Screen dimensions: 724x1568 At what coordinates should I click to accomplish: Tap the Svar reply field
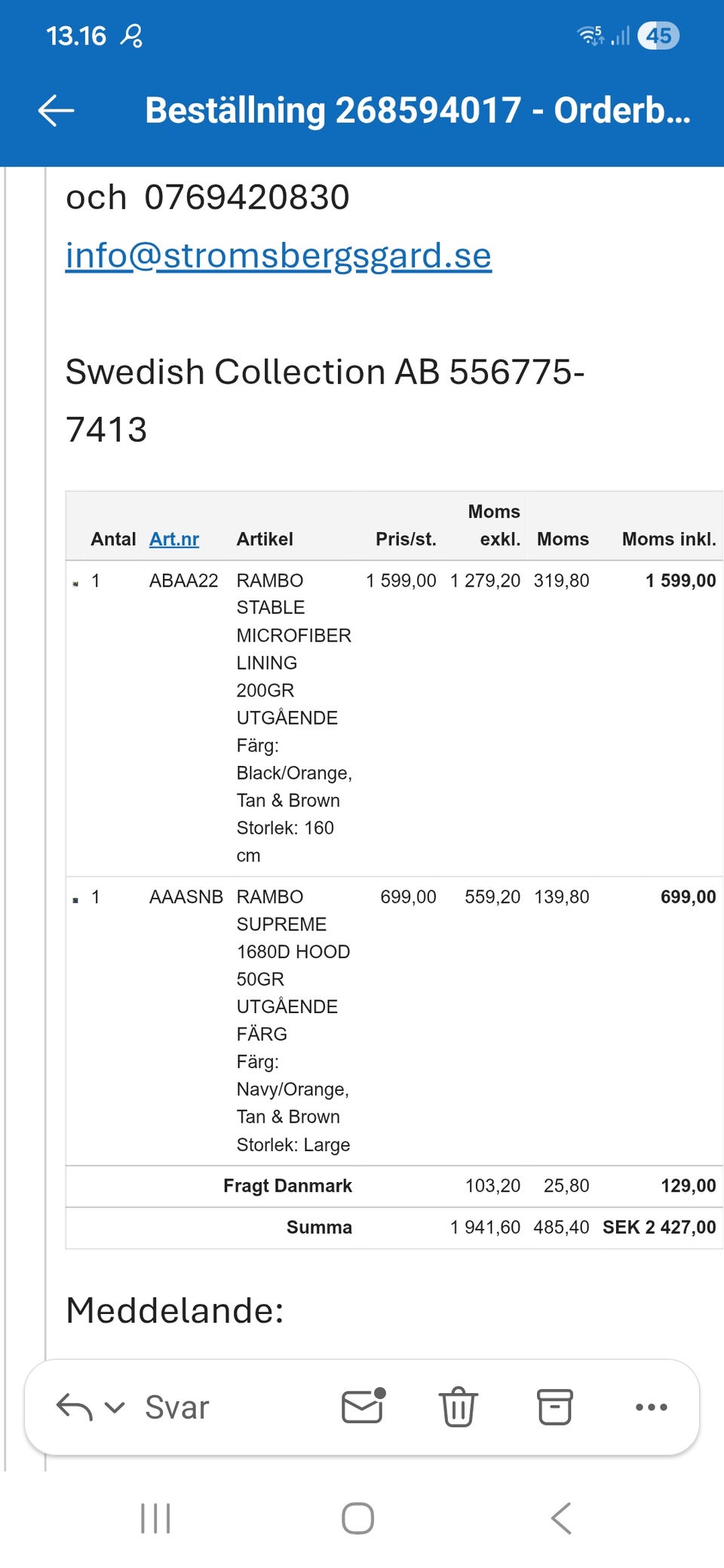177,1407
